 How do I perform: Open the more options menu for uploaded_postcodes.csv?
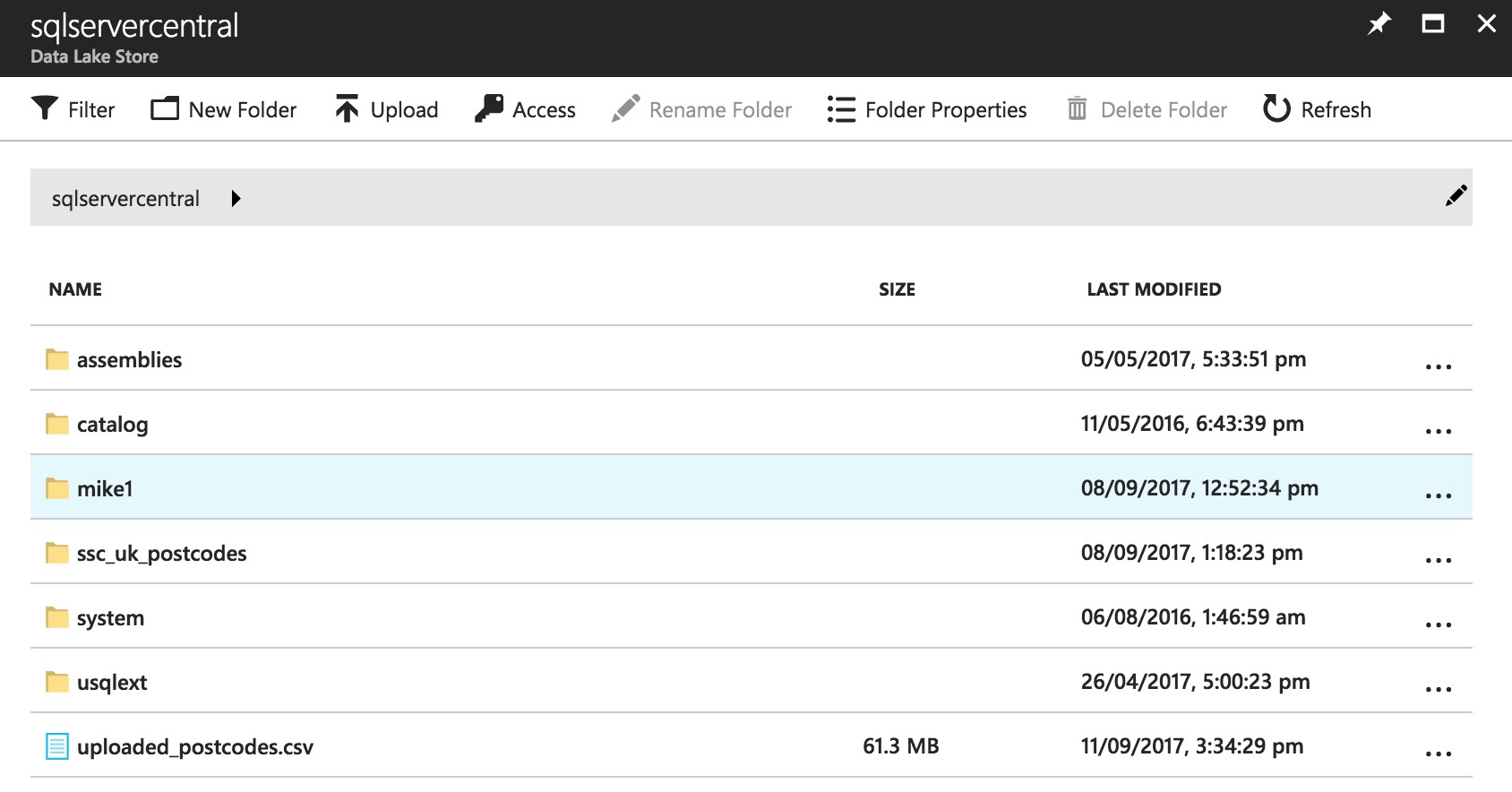(x=1438, y=753)
